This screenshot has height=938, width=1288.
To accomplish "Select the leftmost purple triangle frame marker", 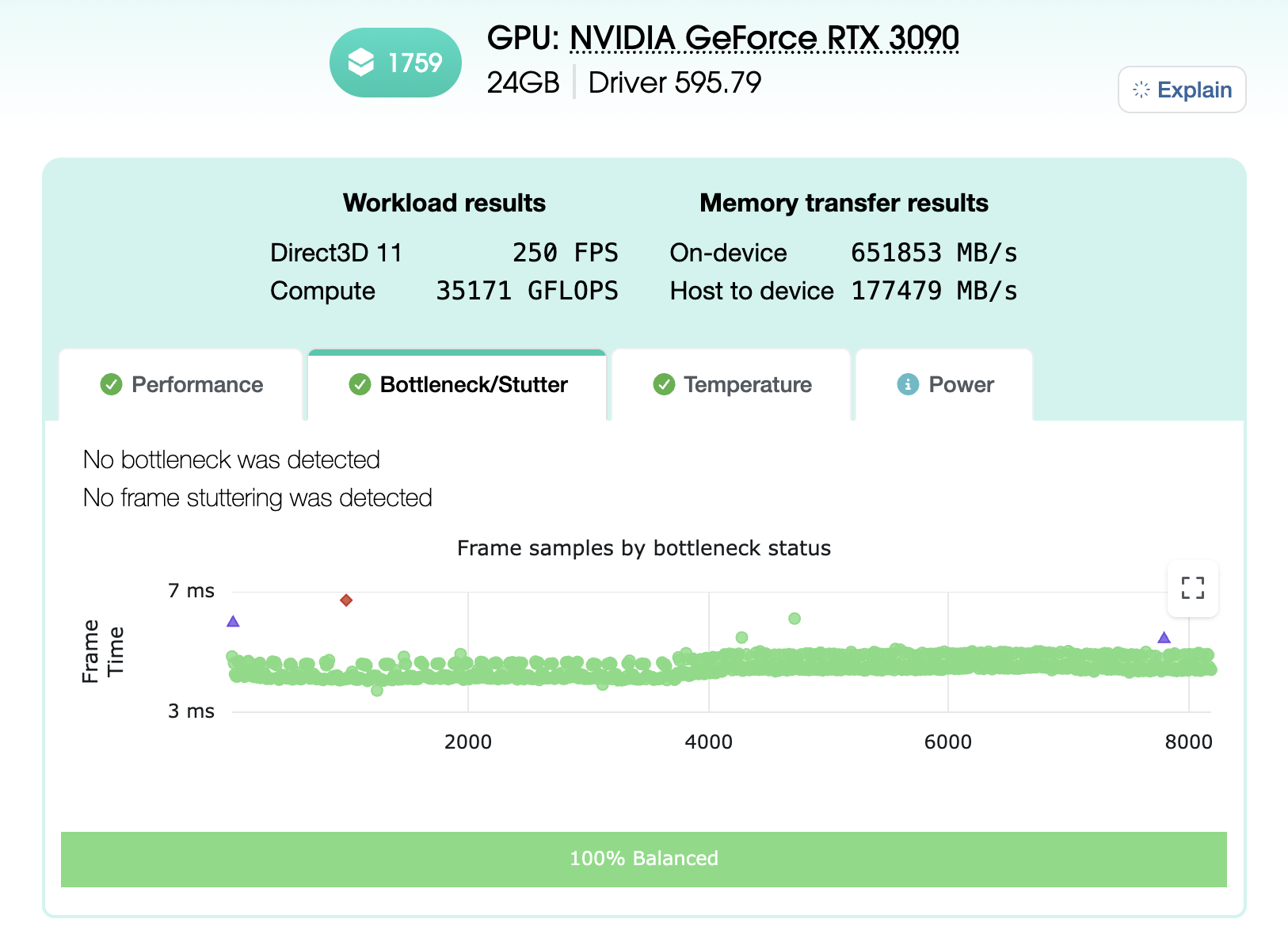I will [x=233, y=622].
